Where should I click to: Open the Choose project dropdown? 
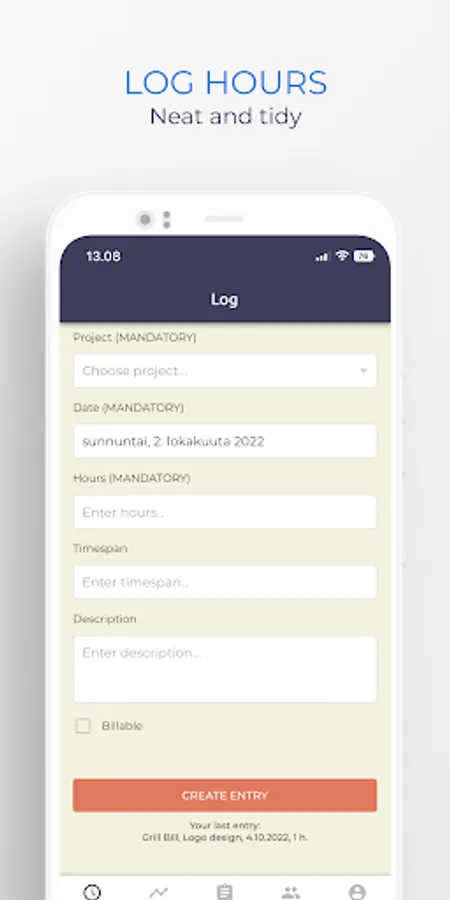coord(225,371)
